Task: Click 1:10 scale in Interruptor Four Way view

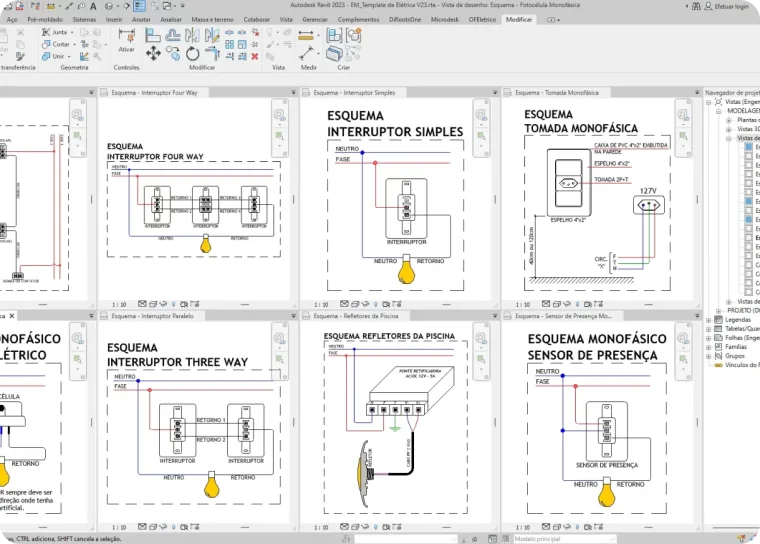Action: coord(119,304)
